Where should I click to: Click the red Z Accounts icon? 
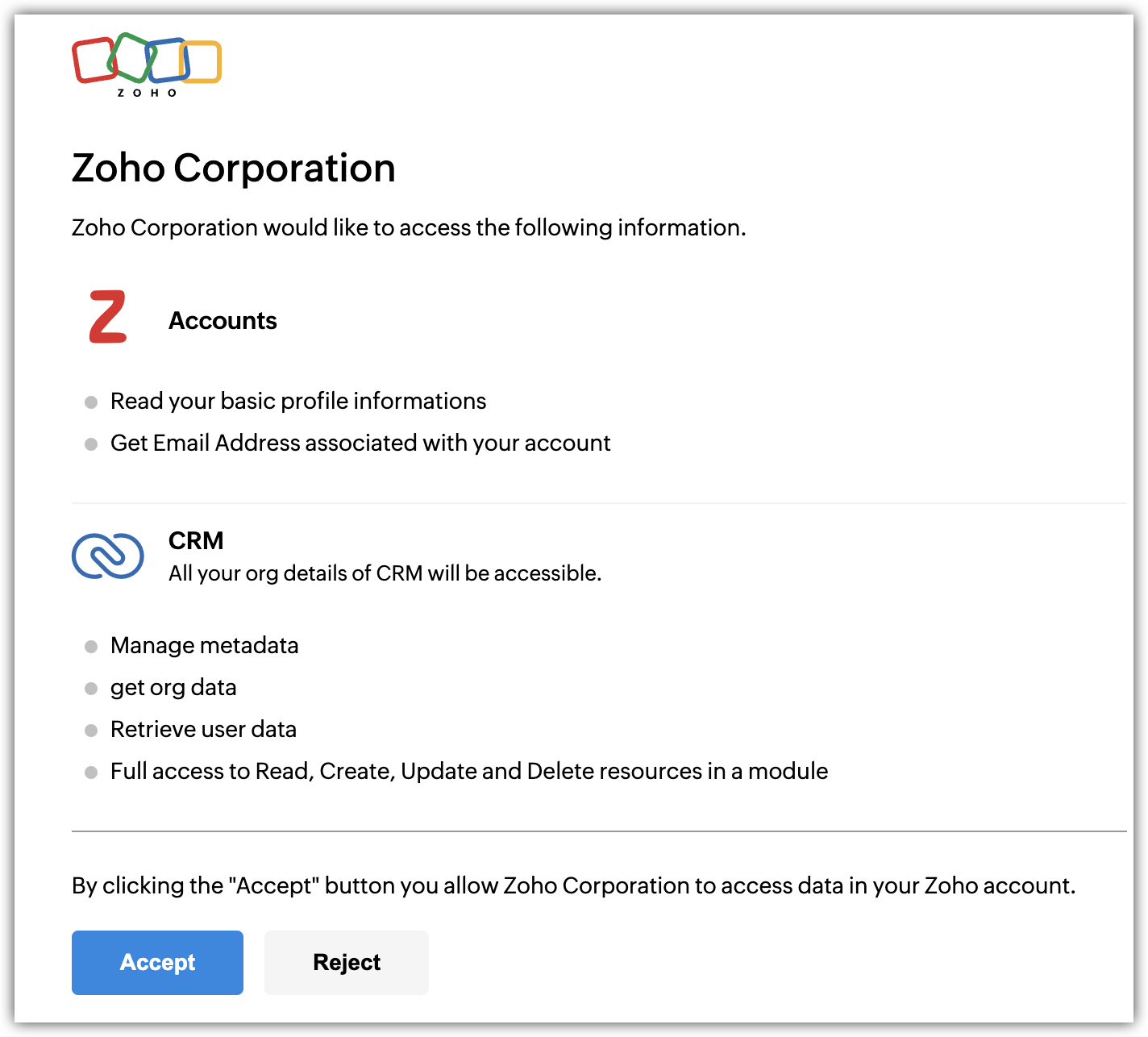point(108,318)
